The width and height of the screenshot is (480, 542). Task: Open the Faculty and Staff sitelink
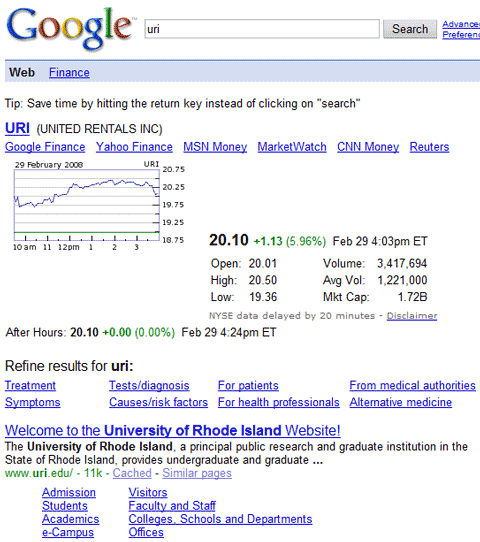pos(172,506)
